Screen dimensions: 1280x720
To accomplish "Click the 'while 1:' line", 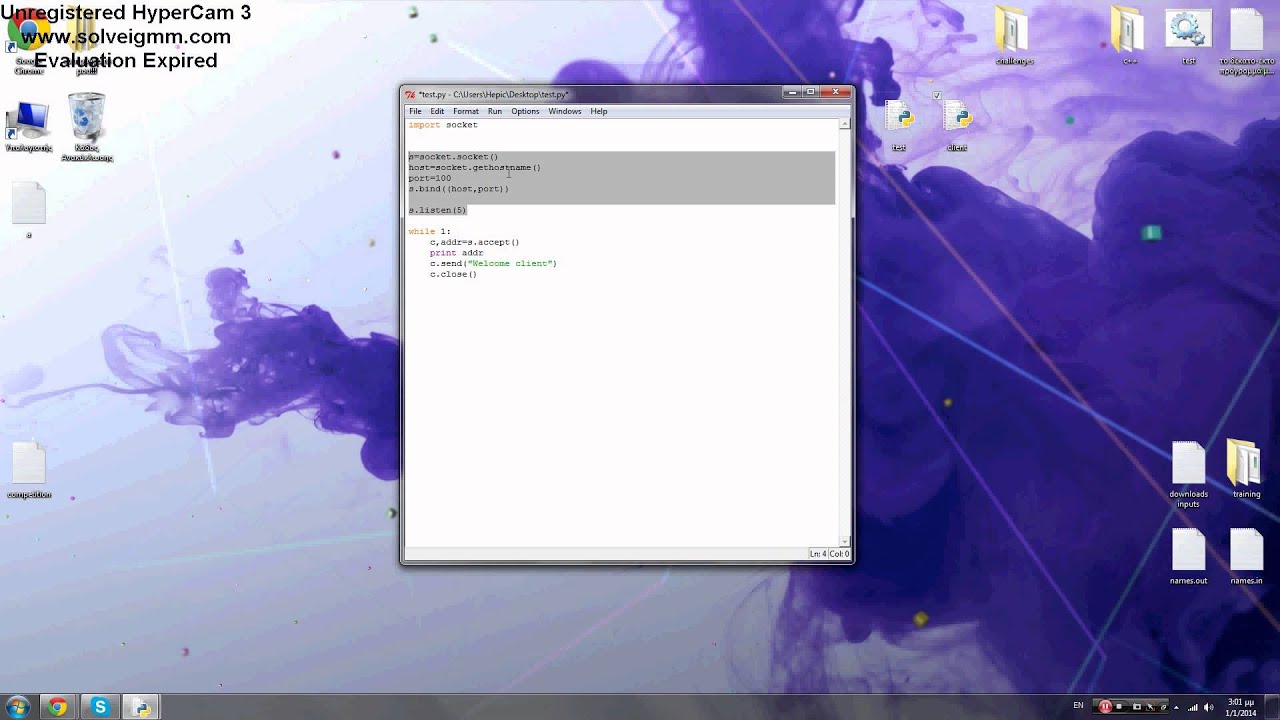I will 429,231.
